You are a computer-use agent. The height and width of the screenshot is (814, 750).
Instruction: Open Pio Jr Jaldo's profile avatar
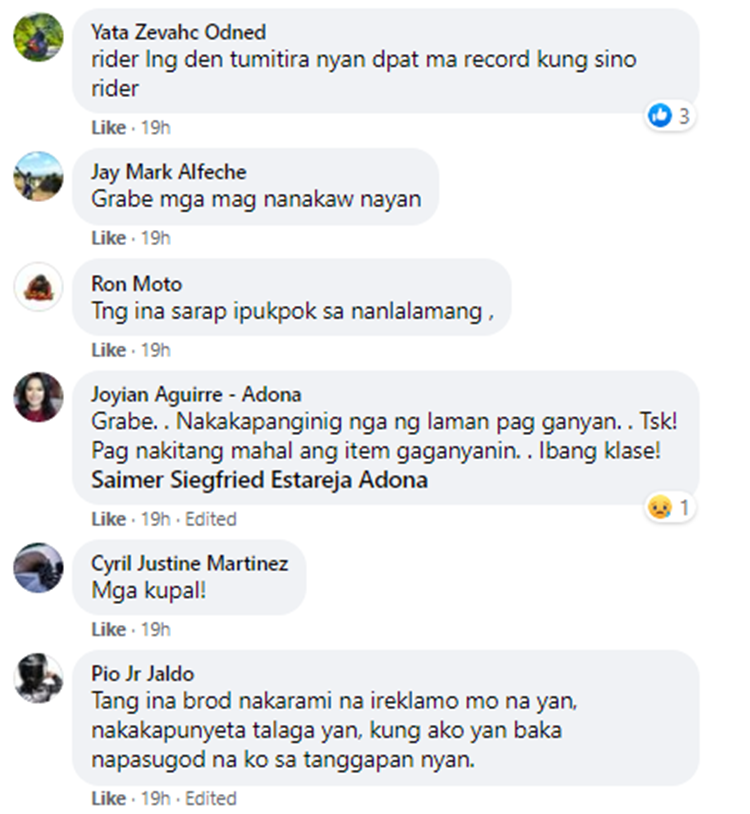(38, 678)
